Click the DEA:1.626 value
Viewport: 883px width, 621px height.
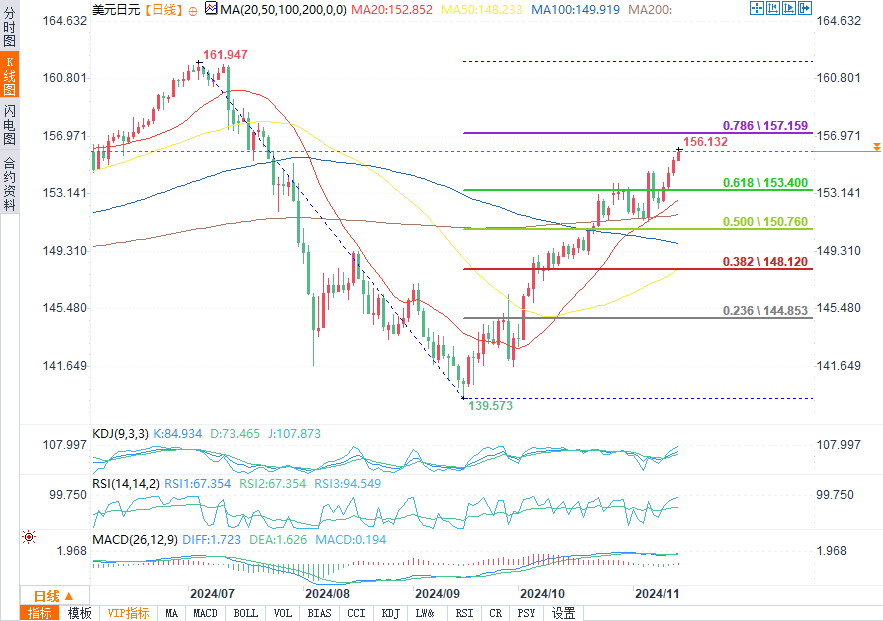coord(278,540)
